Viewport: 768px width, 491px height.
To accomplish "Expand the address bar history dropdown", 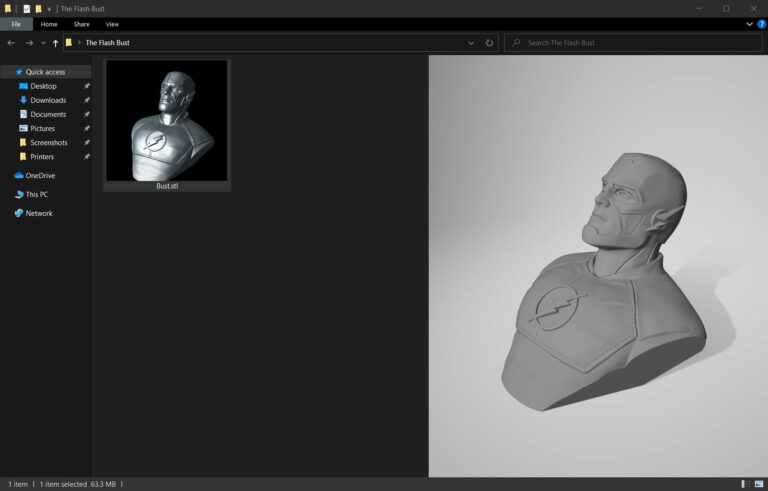I will tap(471, 43).
